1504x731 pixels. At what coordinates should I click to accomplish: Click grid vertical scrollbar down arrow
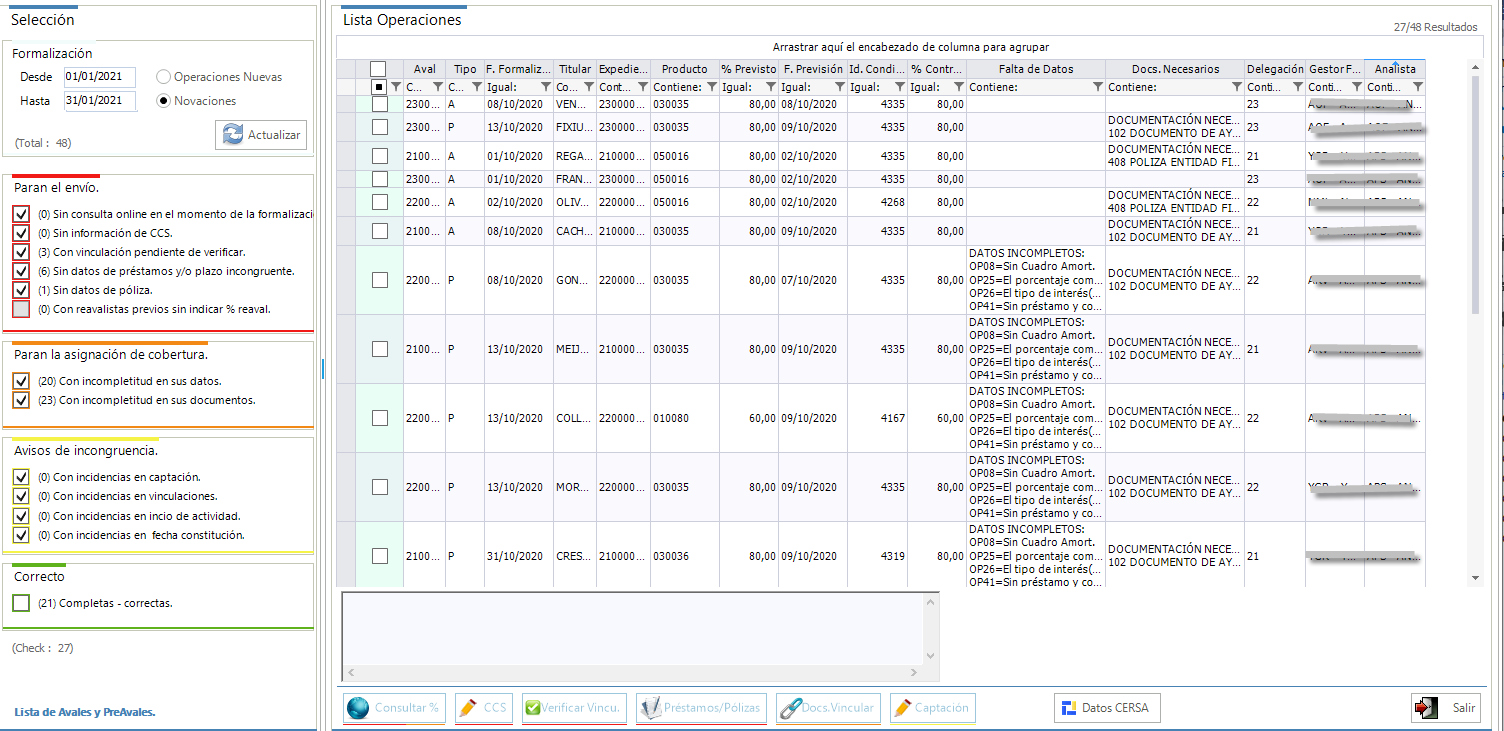coord(1474,579)
